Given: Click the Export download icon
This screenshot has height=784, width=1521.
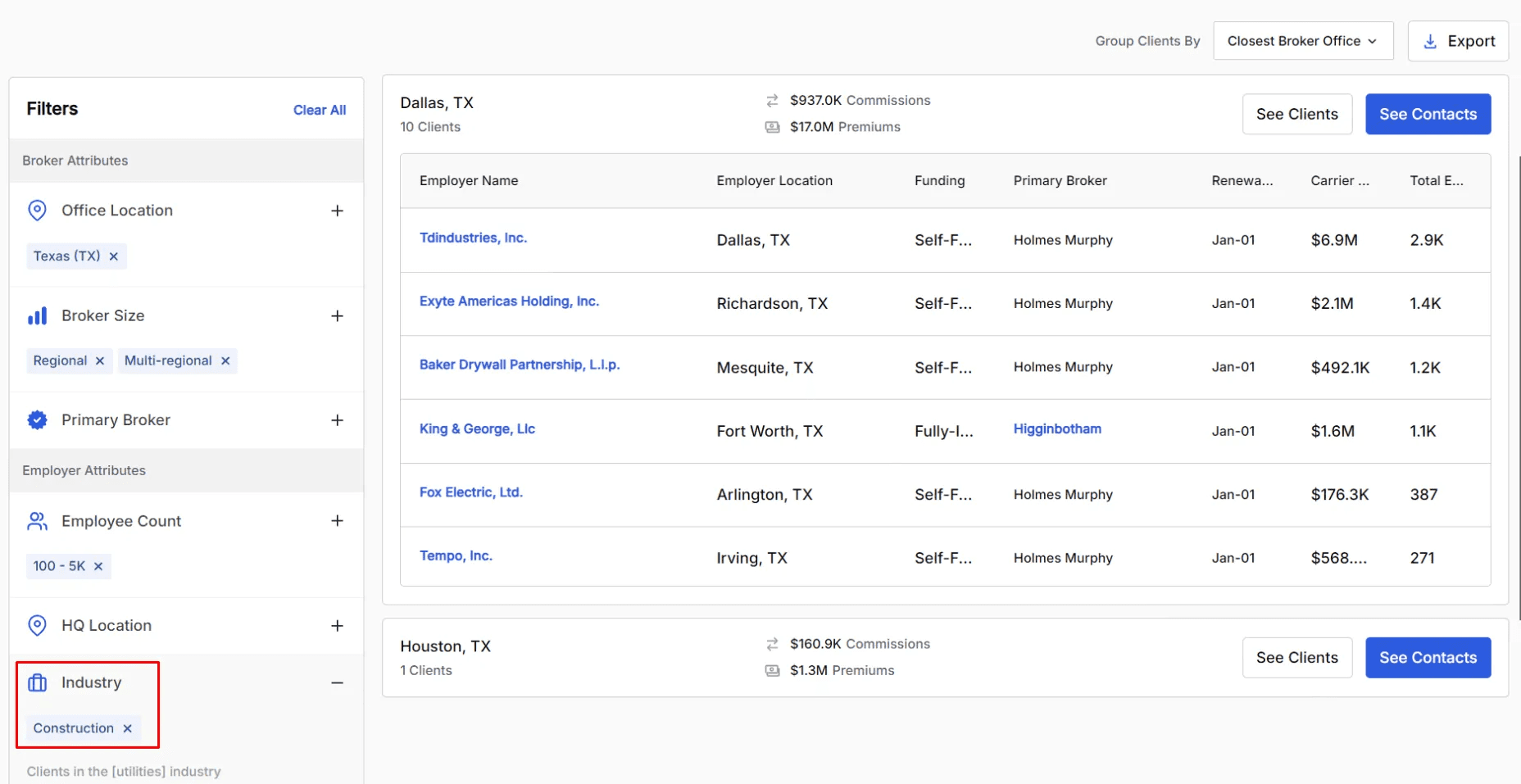Looking at the screenshot, I should pyautogui.click(x=1432, y=40).
